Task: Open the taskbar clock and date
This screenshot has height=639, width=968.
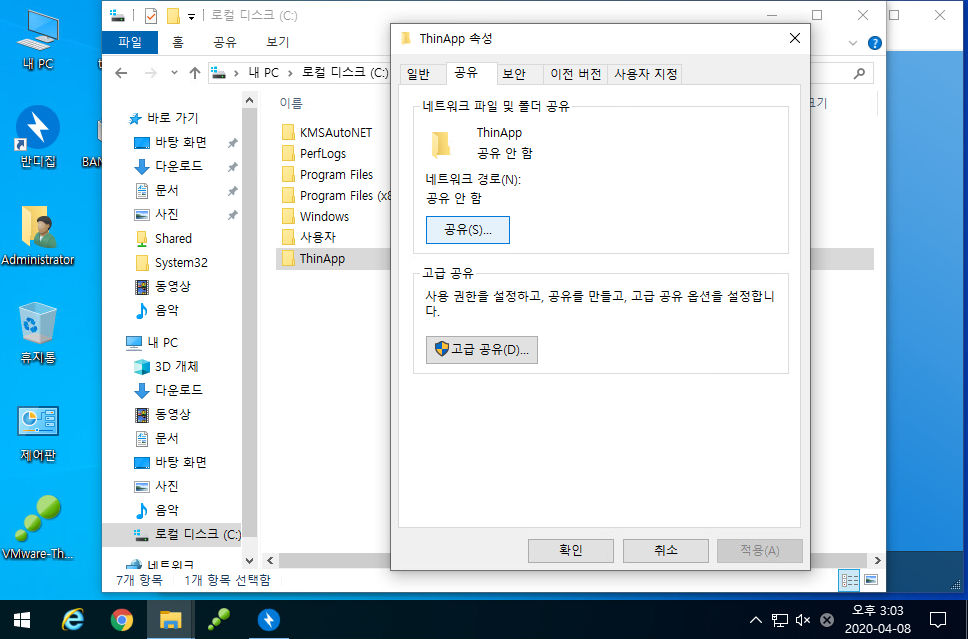Action: pyautogui.click(x=877, y=619)
